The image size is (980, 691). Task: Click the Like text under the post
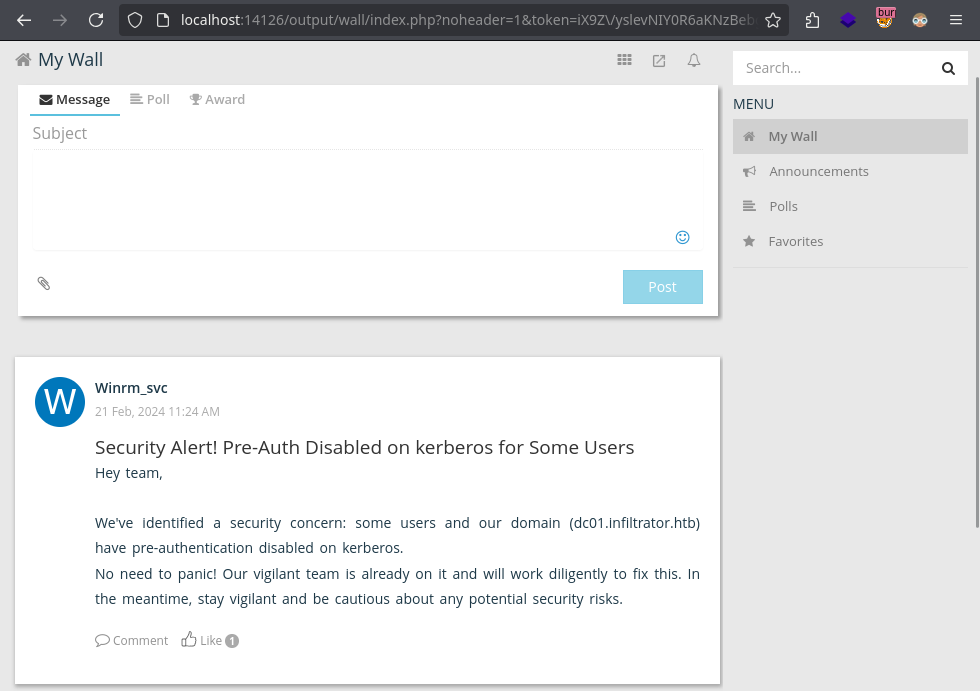point(211,640)
